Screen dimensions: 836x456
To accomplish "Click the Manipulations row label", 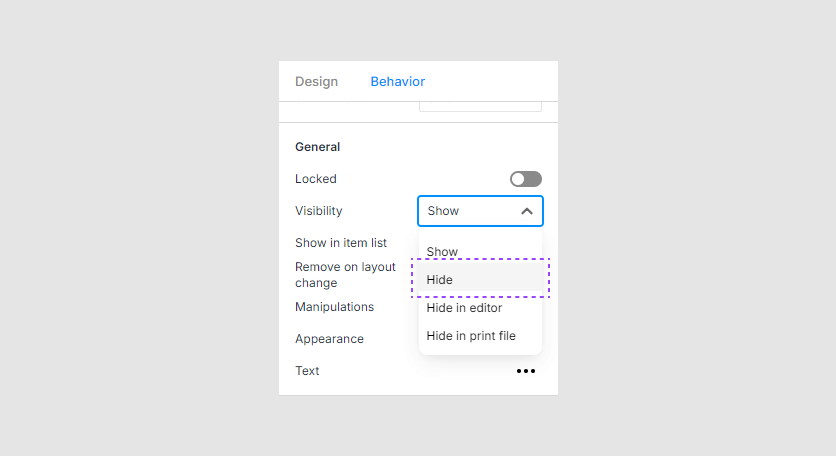I will 334,307.
